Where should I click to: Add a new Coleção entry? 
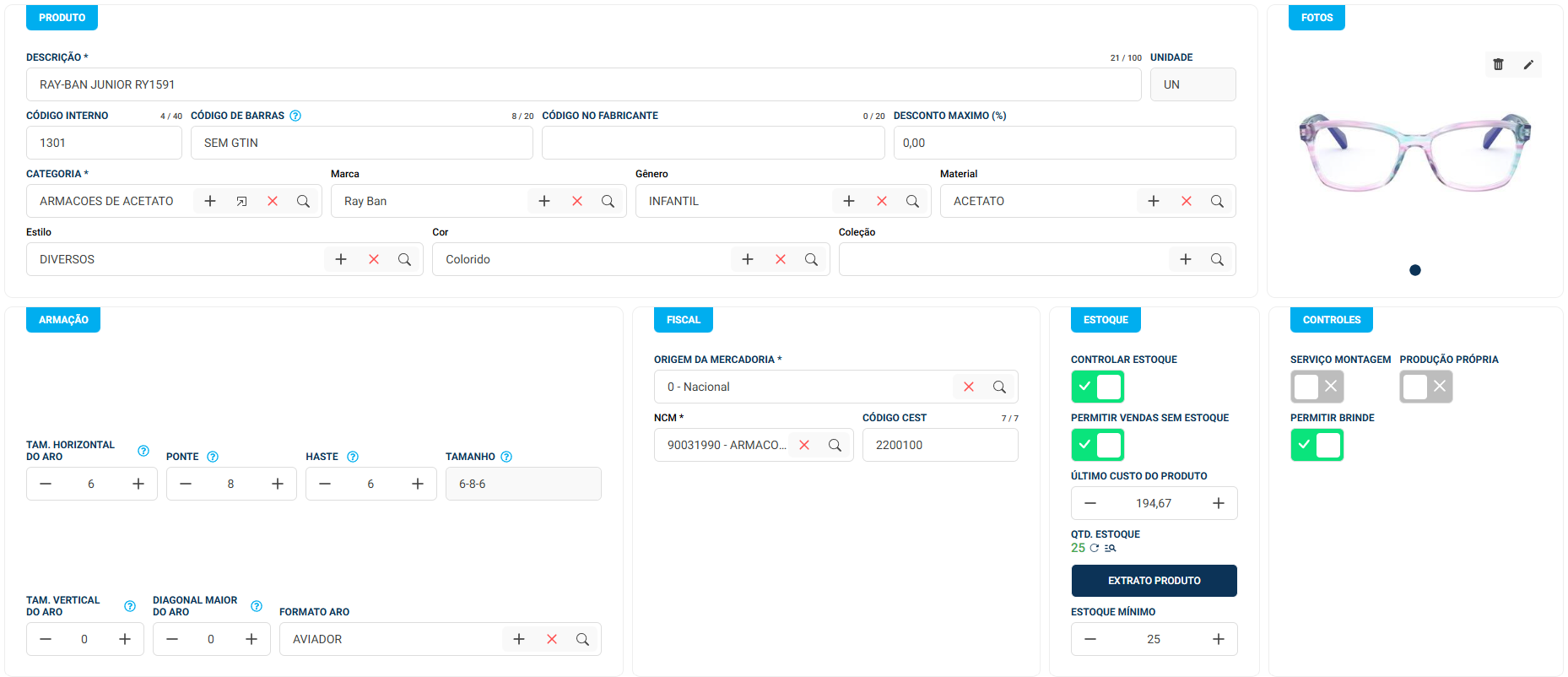click(x=1186, y=259)
